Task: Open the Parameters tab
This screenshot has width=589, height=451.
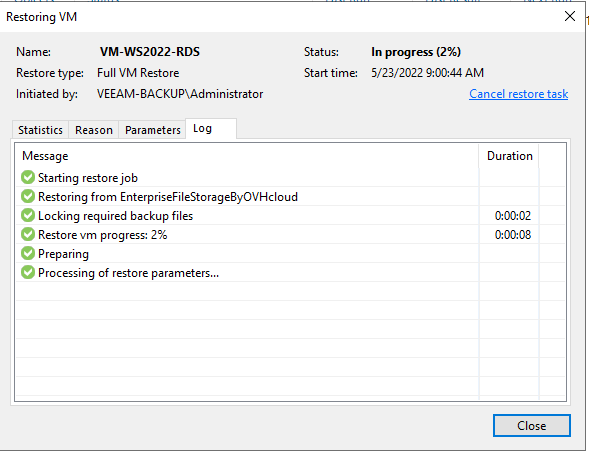Action: (153, 130)
